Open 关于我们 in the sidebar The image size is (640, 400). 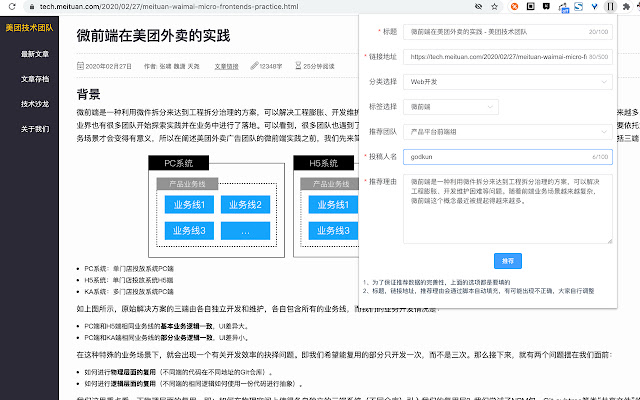35,129
